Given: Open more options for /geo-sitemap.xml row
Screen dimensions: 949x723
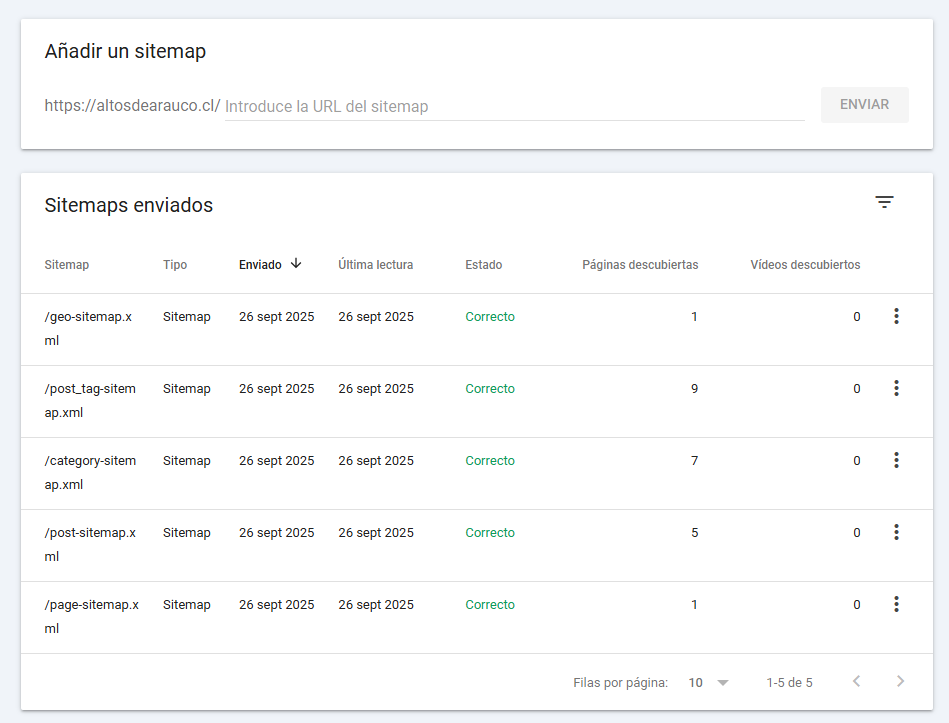Looking at the screenshot, I should point(896,317).
